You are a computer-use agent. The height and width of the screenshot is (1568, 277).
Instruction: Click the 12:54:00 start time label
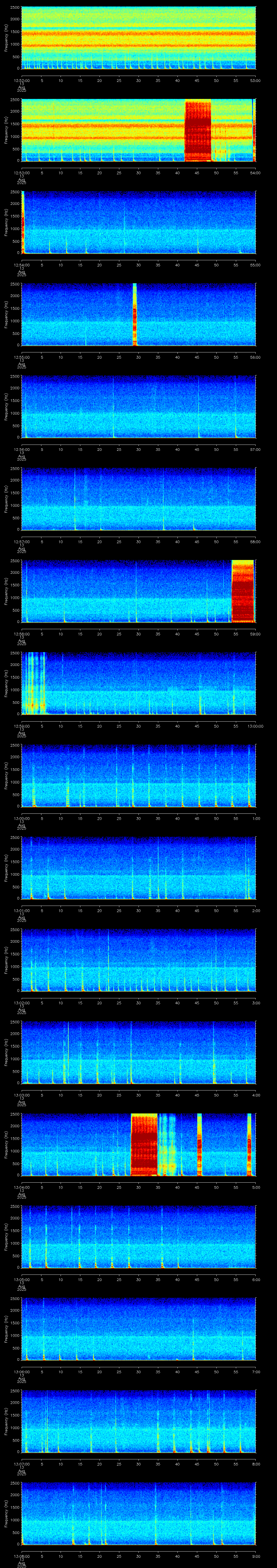21,265
